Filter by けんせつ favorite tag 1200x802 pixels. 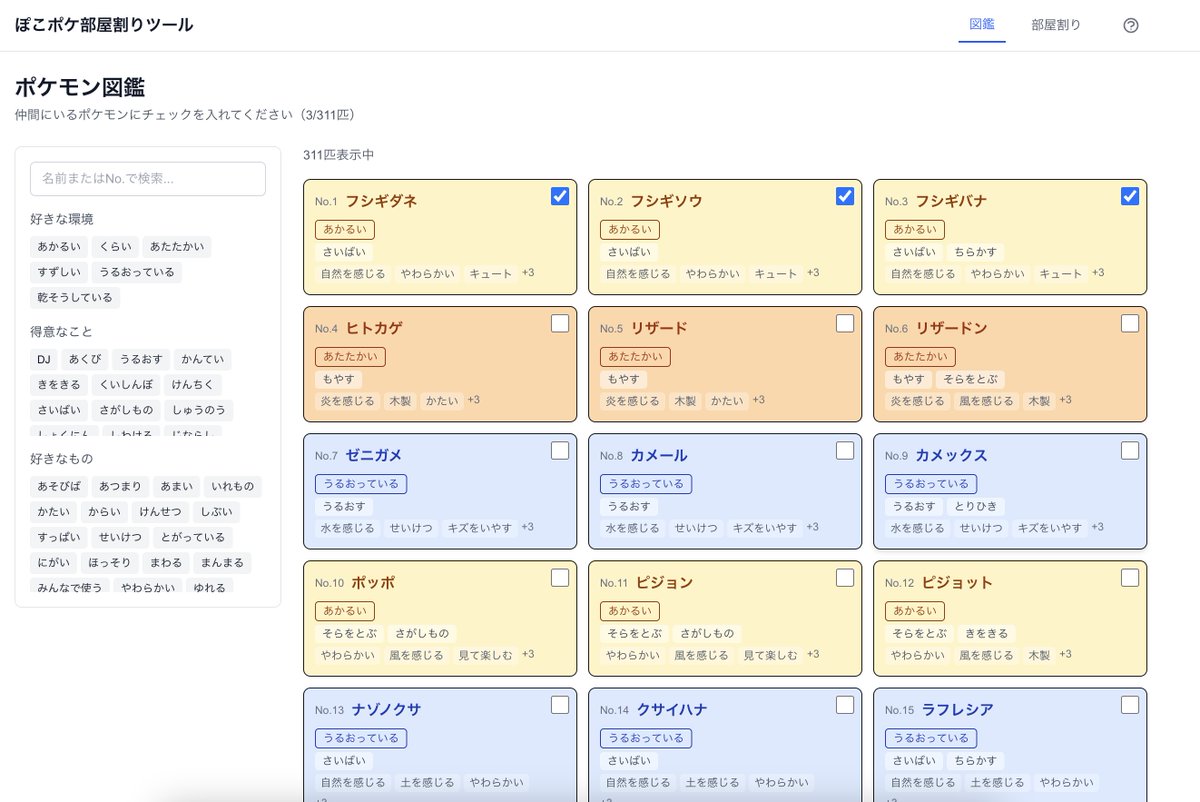(161, 512)
